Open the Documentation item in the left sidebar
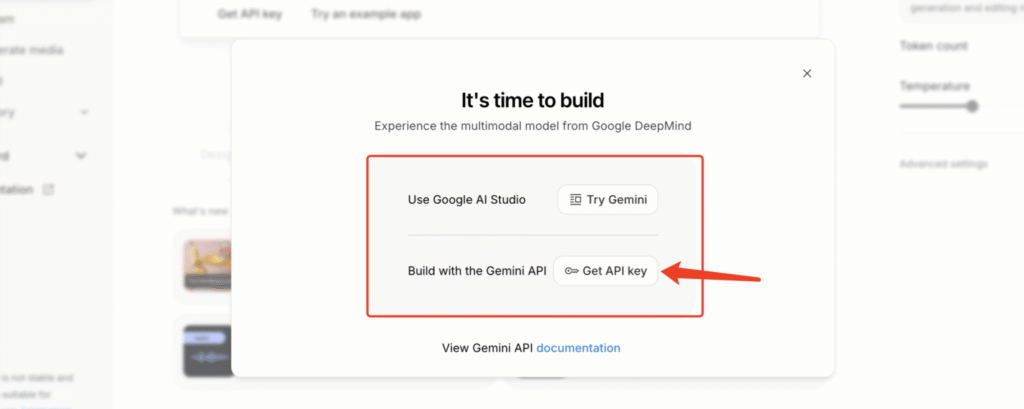The width and height of the screenshot is (1024, 409). point(18,189)
